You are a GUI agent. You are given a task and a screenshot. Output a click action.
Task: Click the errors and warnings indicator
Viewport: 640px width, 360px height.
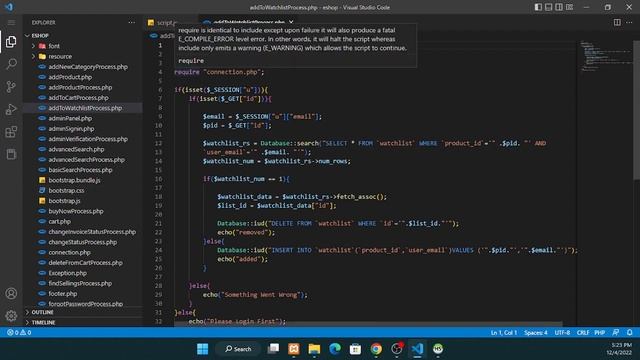19,333
